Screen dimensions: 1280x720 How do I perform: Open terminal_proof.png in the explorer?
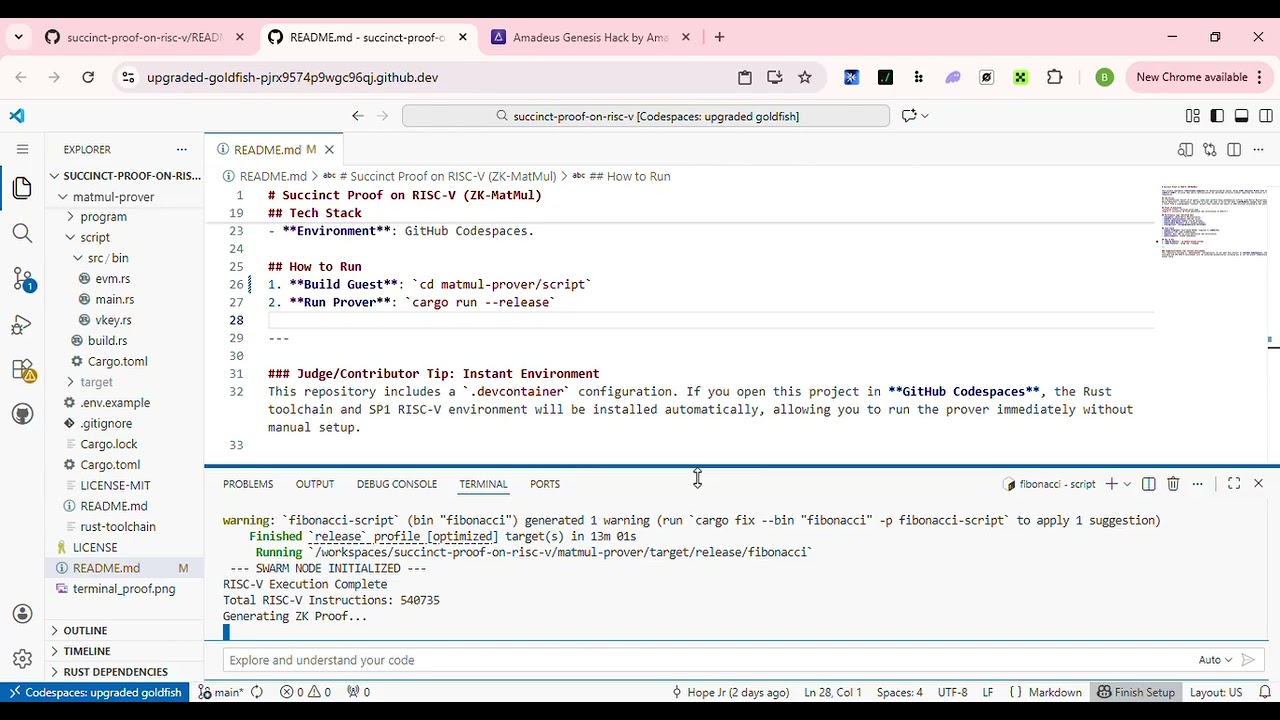coord(124,589)
